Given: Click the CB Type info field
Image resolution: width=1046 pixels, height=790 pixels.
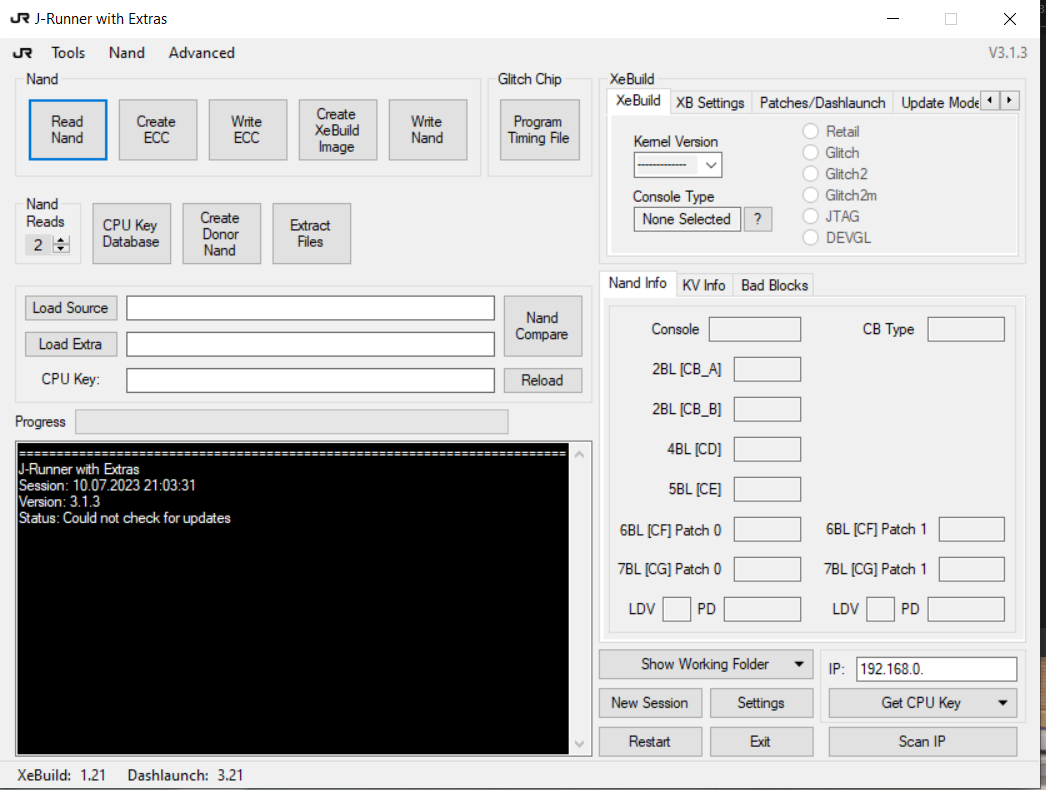Looking at the screenshot, I should tap(965, 329).
